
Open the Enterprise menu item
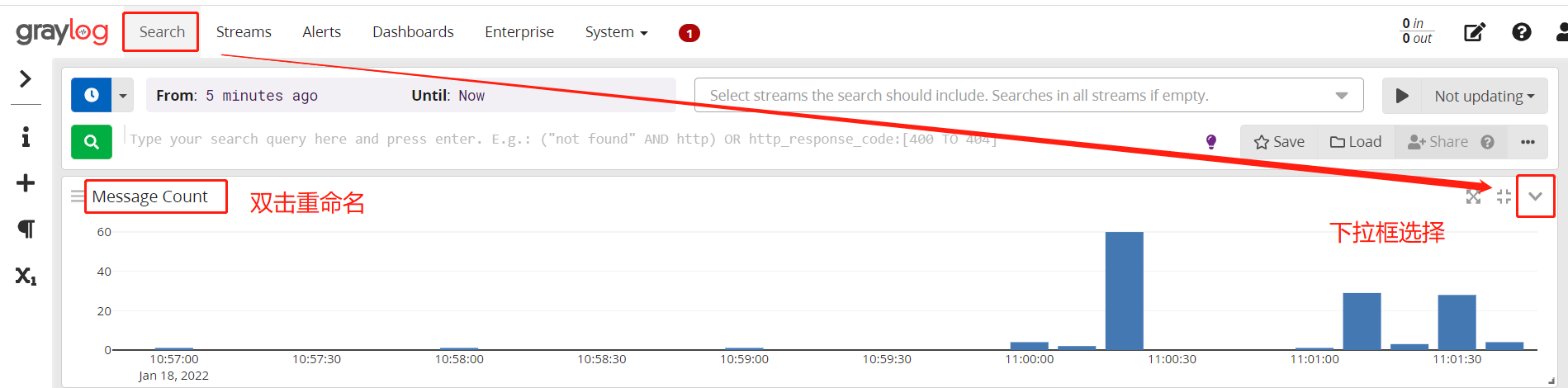pyautogui.click(x=519, y=32)
